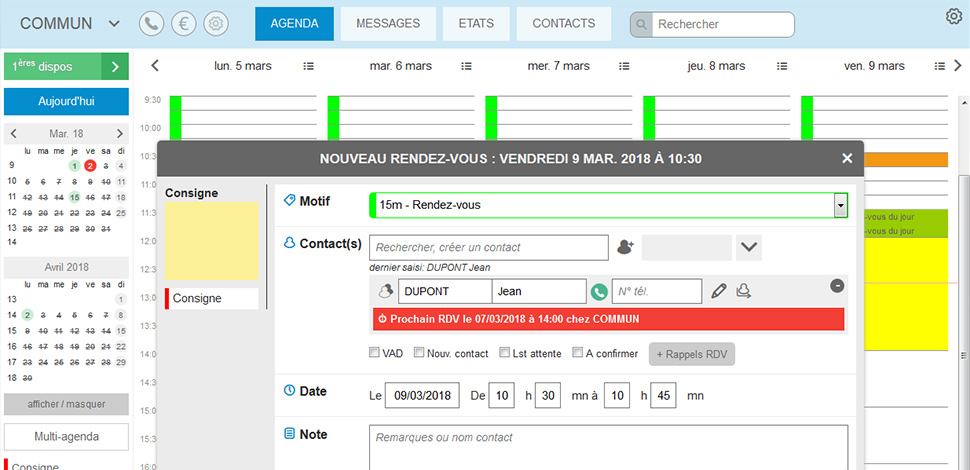Image resolution: width=970 pixels, height=470 pixels.
Task: Click the date field 09/03/2018
Action: click(422, 395)
